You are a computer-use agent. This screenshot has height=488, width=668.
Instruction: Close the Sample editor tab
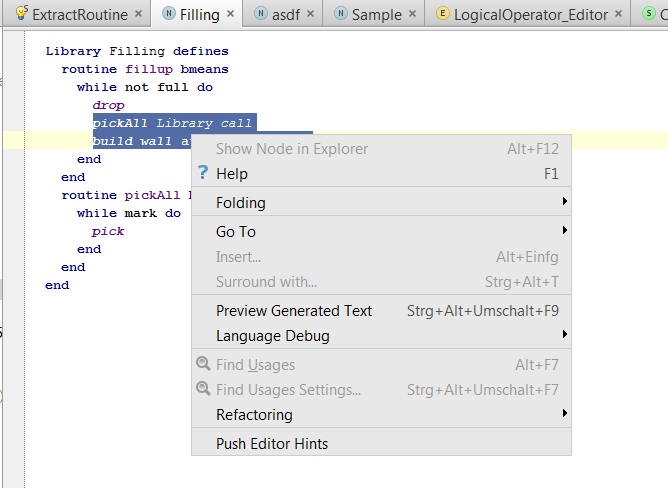click(x=413, y=15)
